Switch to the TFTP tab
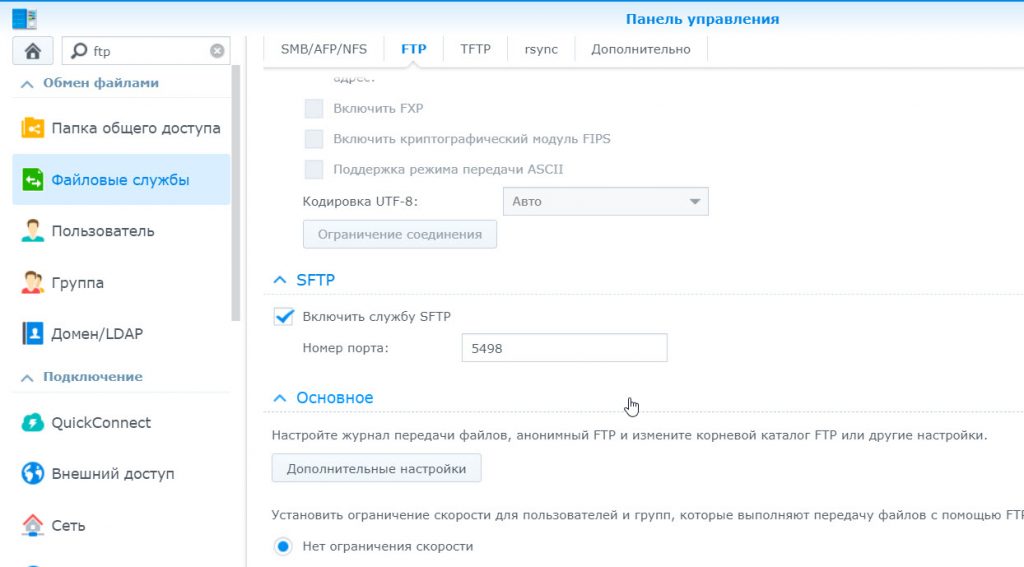The width and height of the screenshot is (1024, 567). pos(475,49)
